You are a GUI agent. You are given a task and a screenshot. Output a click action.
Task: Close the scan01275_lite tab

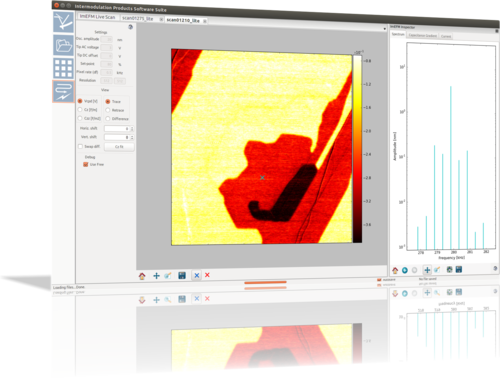click(161, 19)
